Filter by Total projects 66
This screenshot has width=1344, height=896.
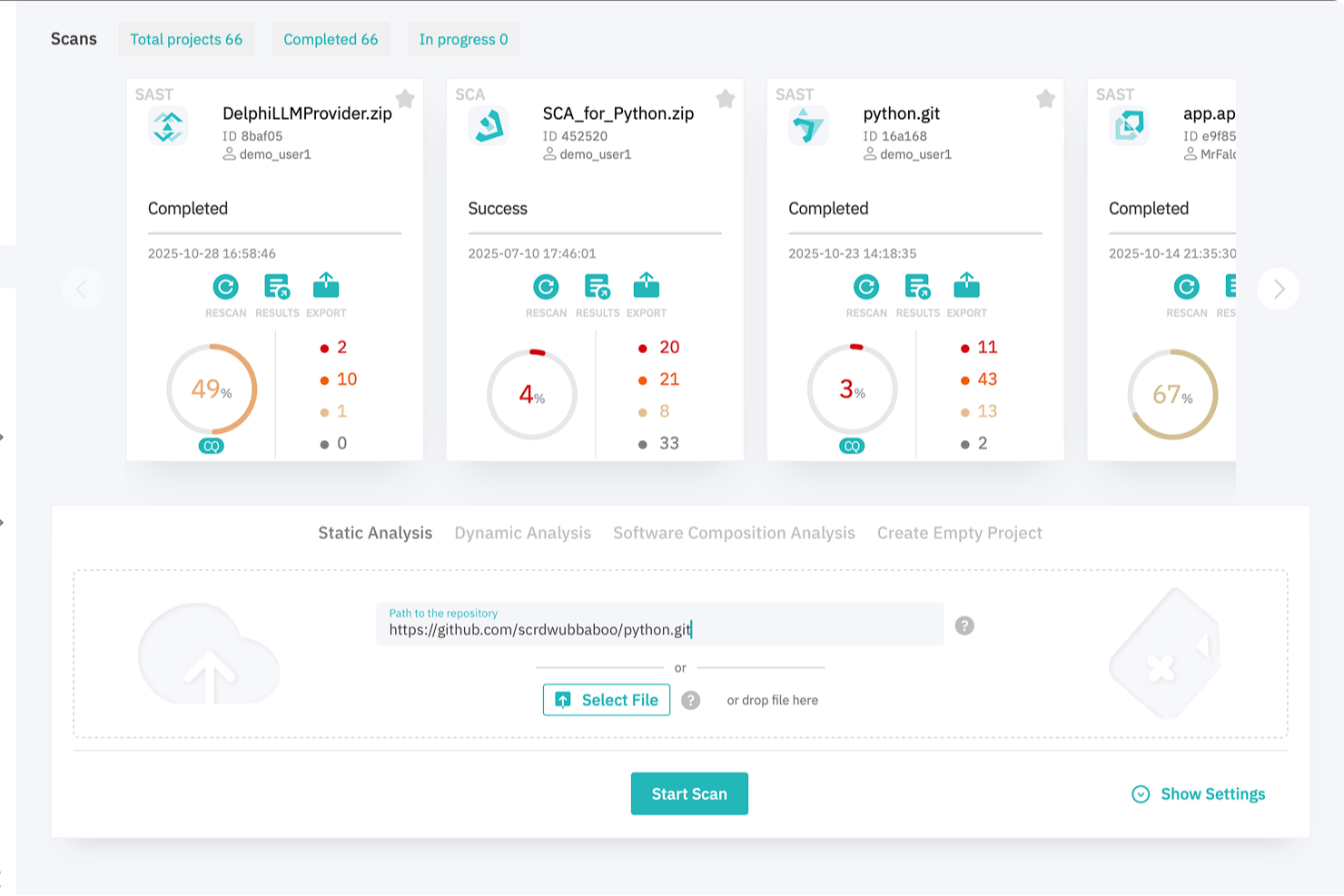[x=186, y=39]
